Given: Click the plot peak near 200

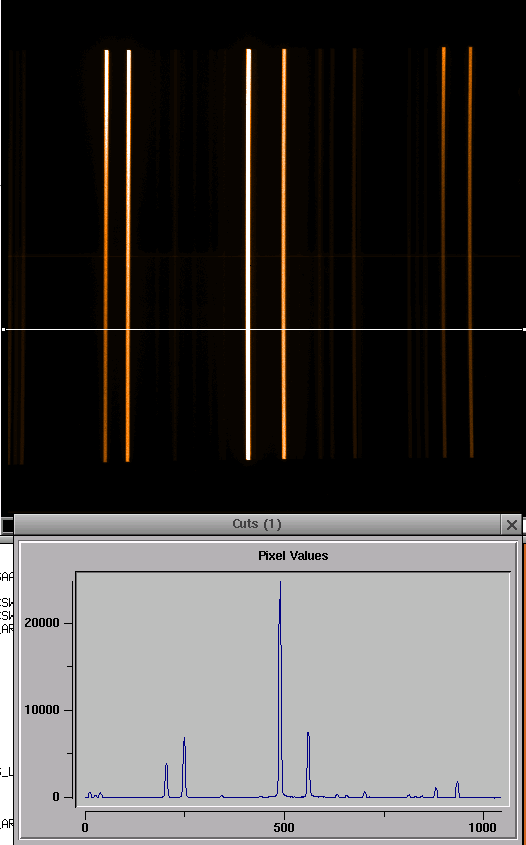Looking at the screenshot, I should [x=167, y=765].
